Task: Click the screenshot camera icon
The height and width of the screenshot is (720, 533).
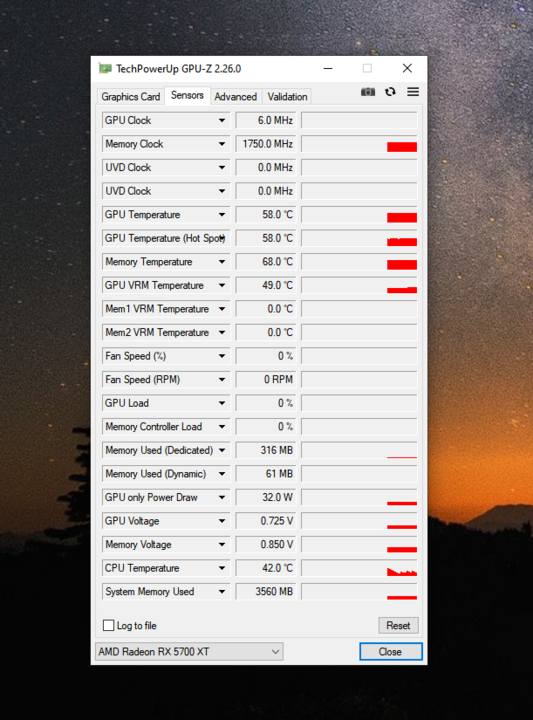Action: pyautogui.click(x=368, y=92)
